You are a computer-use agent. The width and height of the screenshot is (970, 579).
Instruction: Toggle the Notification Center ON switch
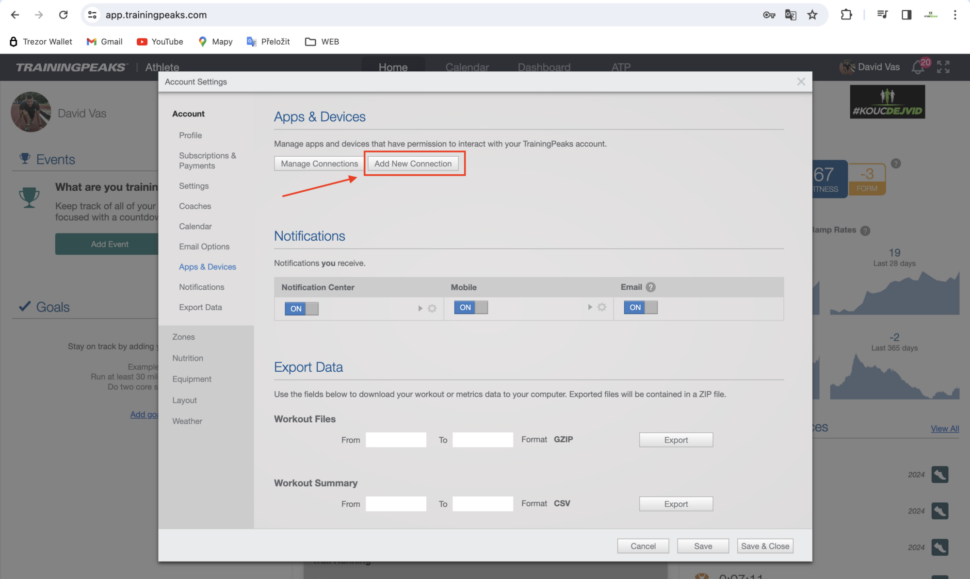301,308
